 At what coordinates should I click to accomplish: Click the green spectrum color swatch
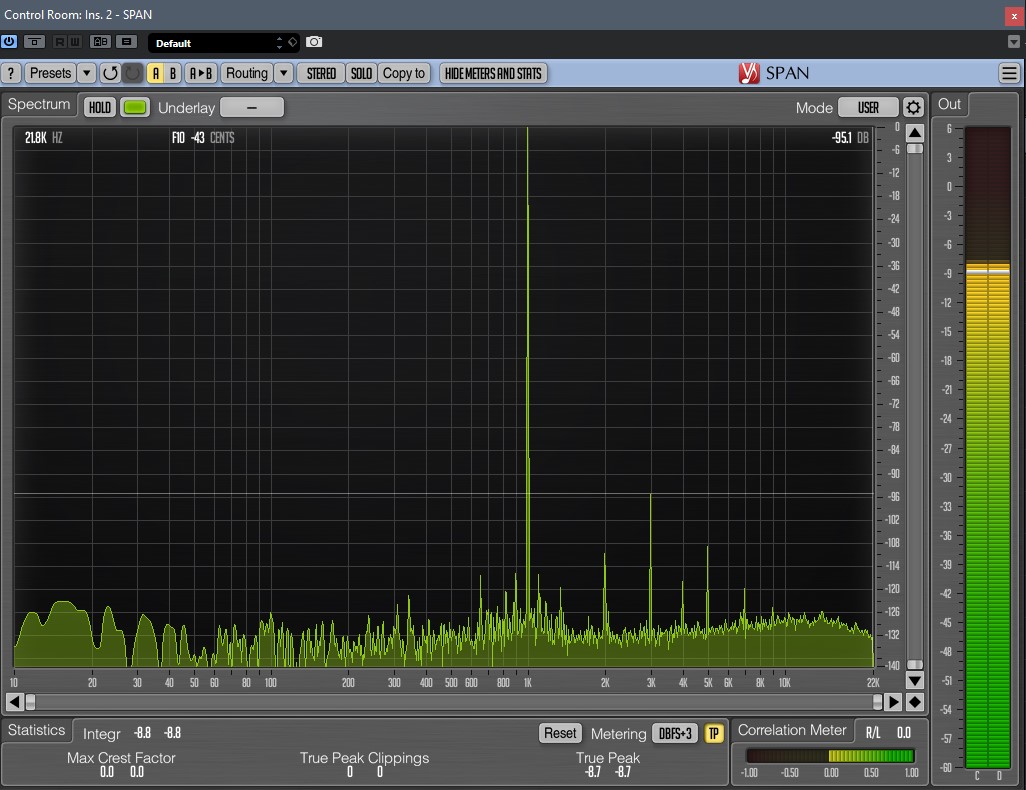(135, 107)
